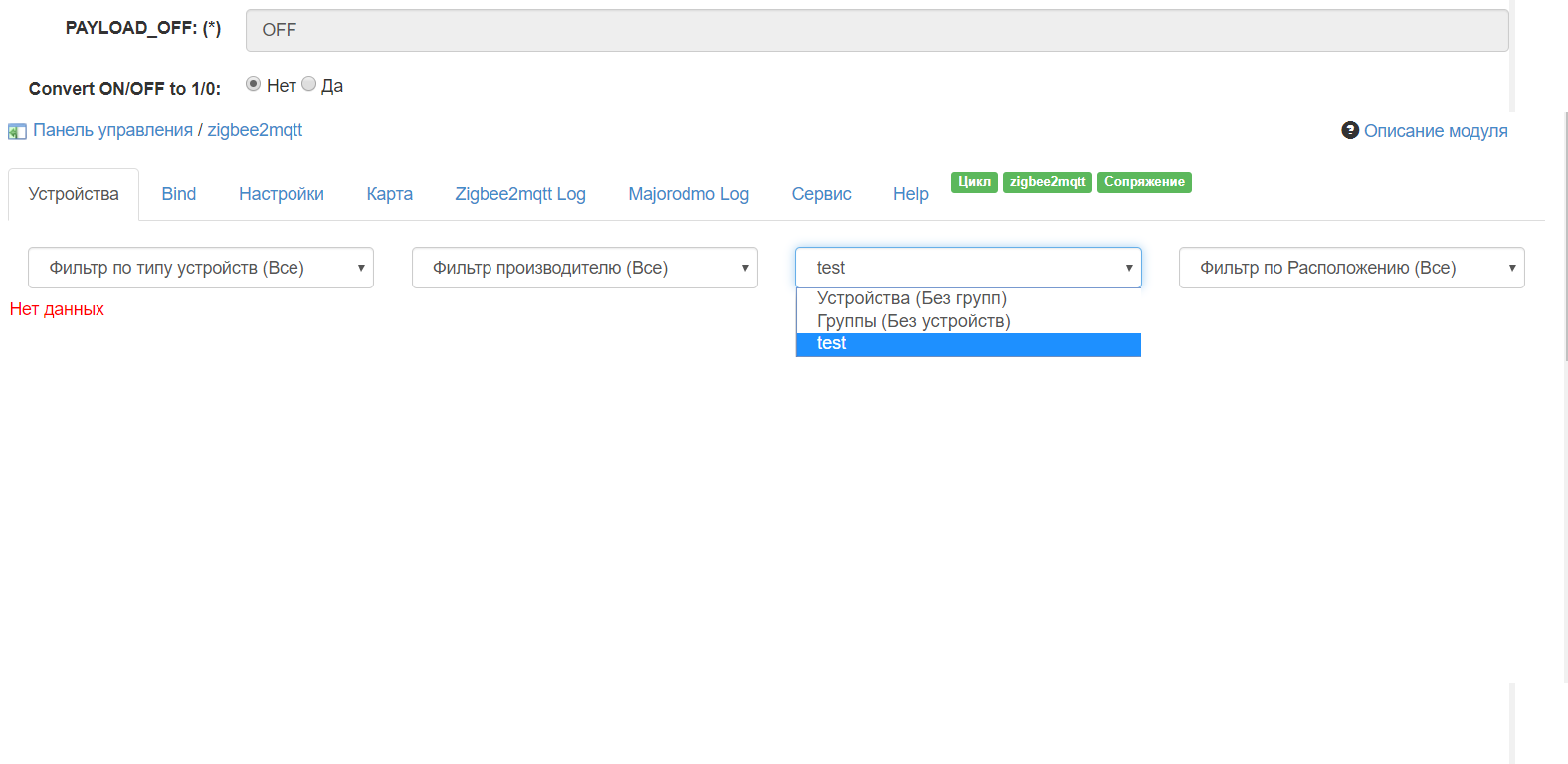Screen dimensions: 1568x764
Task: Open the Majorodmo Log tab
Action: tap(688, 194)
